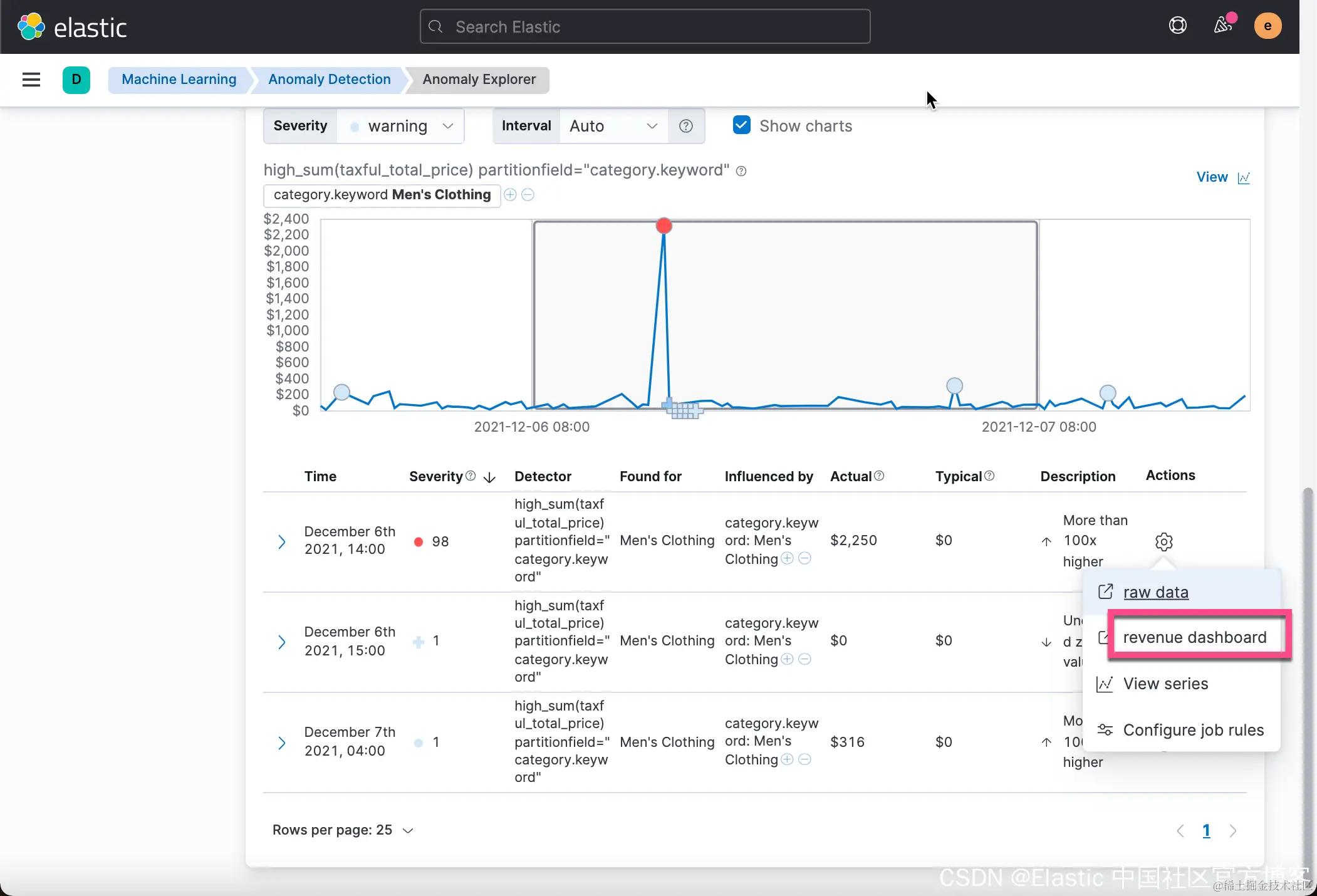Click the help lifebuoy icon in header
This screenshot has width=1317, height=896.
[x=1177, y=26]
